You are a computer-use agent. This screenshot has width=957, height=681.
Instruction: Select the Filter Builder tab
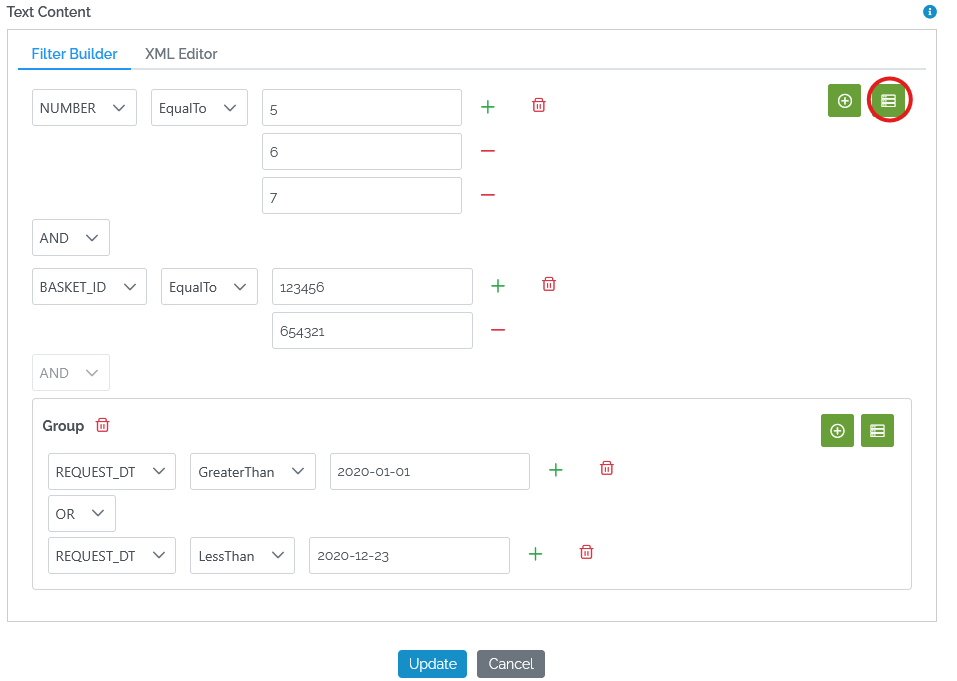click(74, 54)
